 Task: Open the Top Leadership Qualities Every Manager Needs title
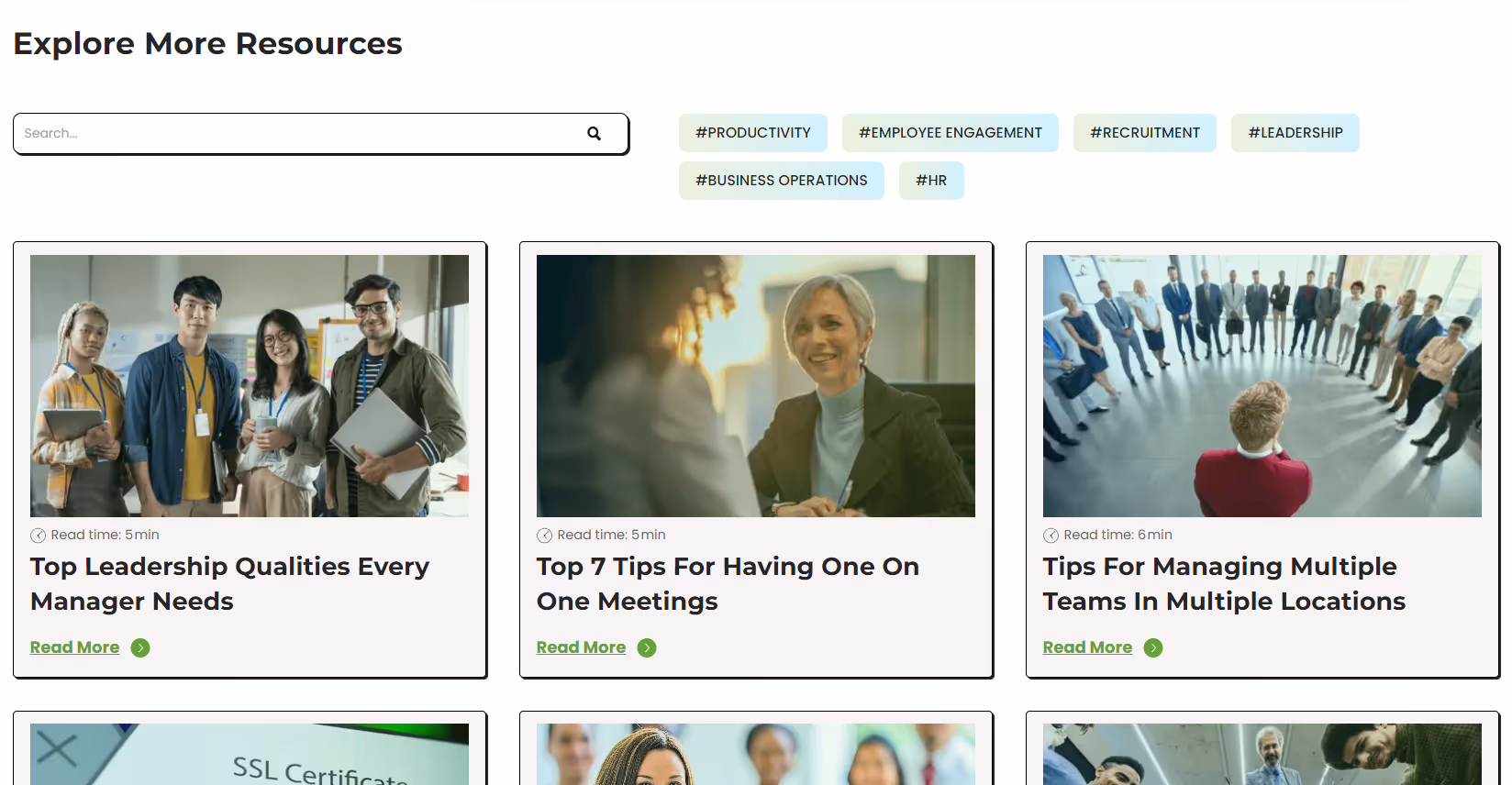pos(230,584)
